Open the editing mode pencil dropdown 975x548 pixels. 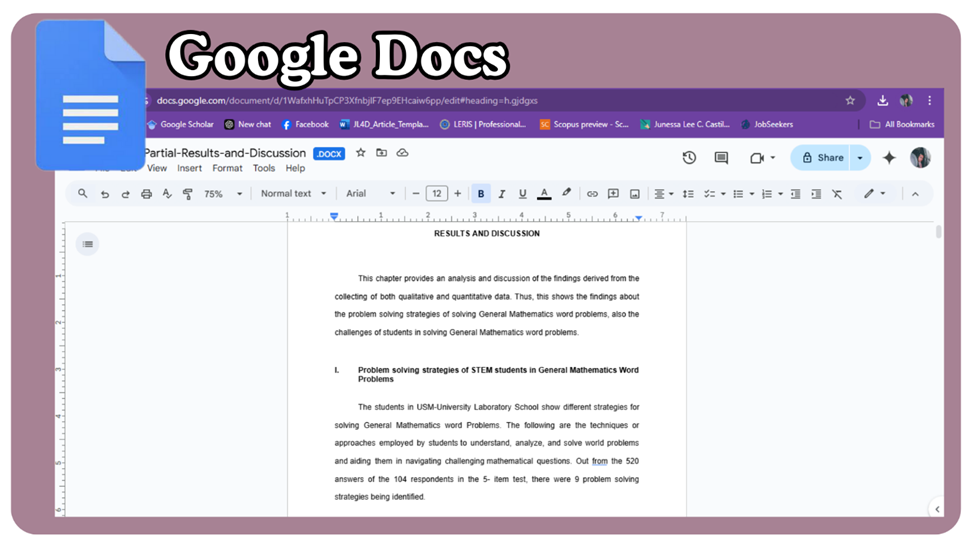874,193
